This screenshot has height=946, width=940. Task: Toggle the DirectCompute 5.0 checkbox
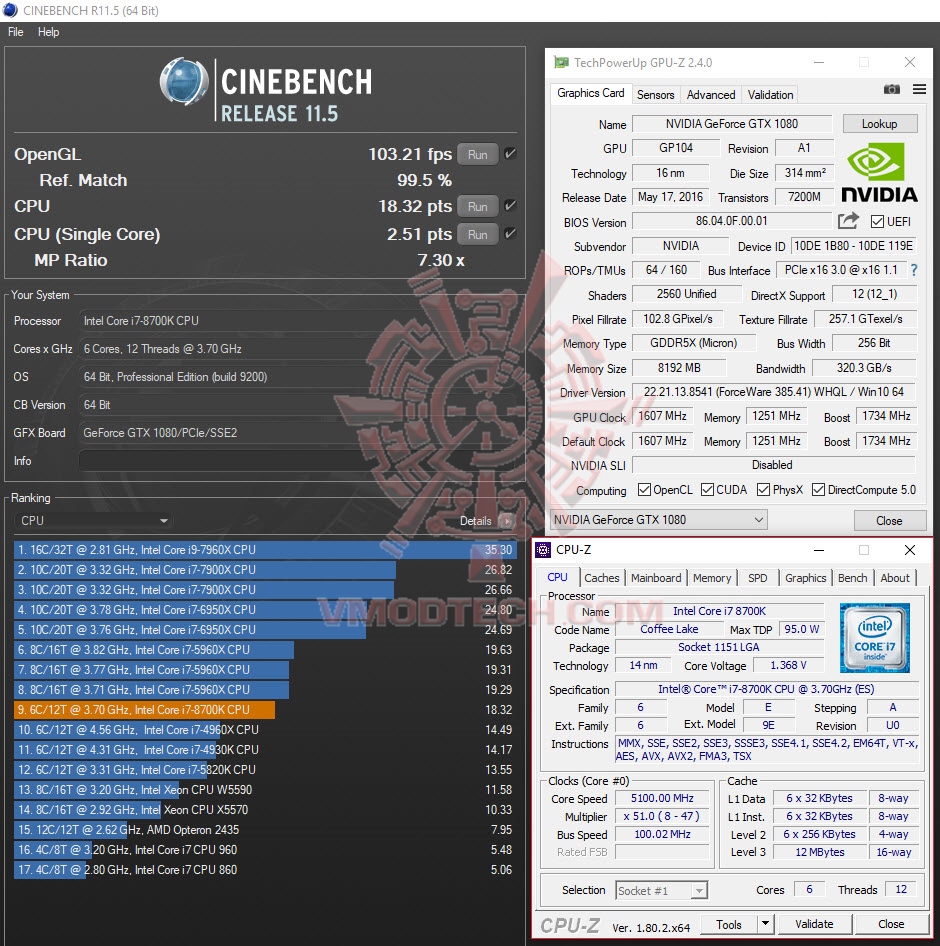(x=818, y=489)
